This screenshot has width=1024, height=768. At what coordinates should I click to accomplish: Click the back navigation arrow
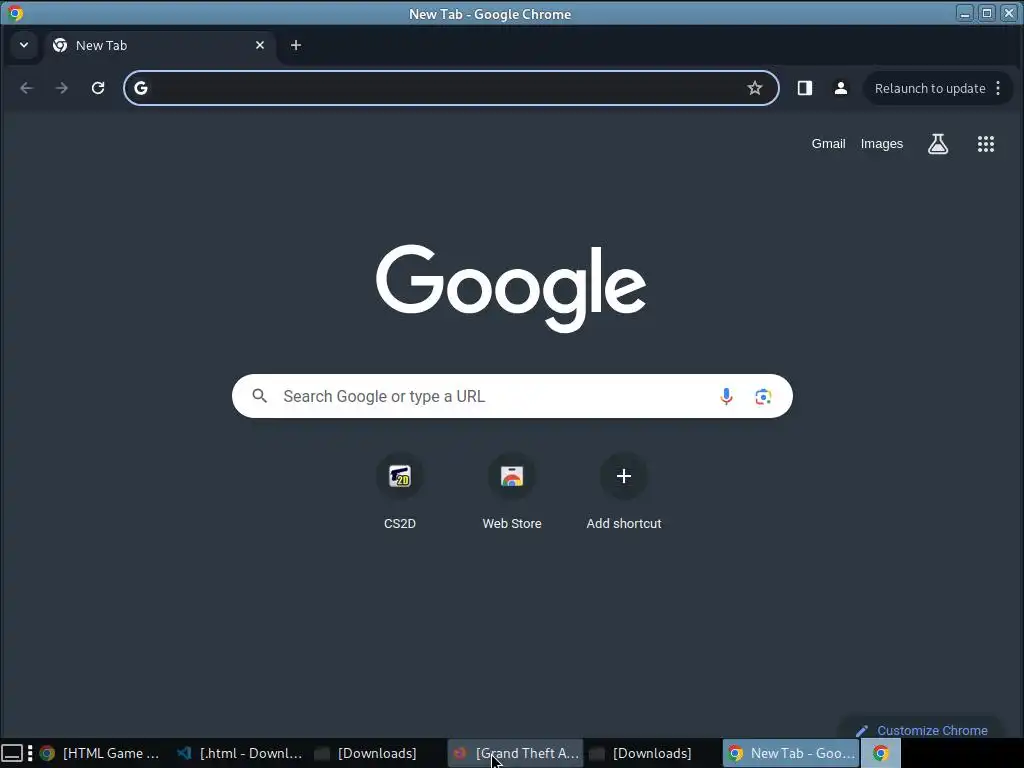click(x=26, y=88)
